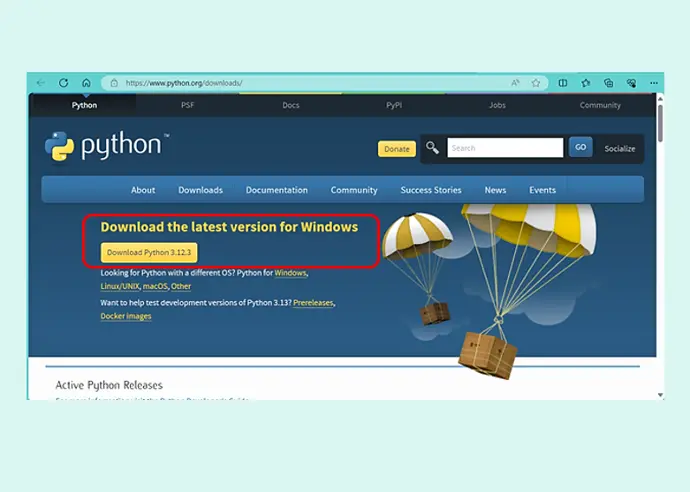Click the read aloud icon
690x492 pixels.
(x=515, y=83)
